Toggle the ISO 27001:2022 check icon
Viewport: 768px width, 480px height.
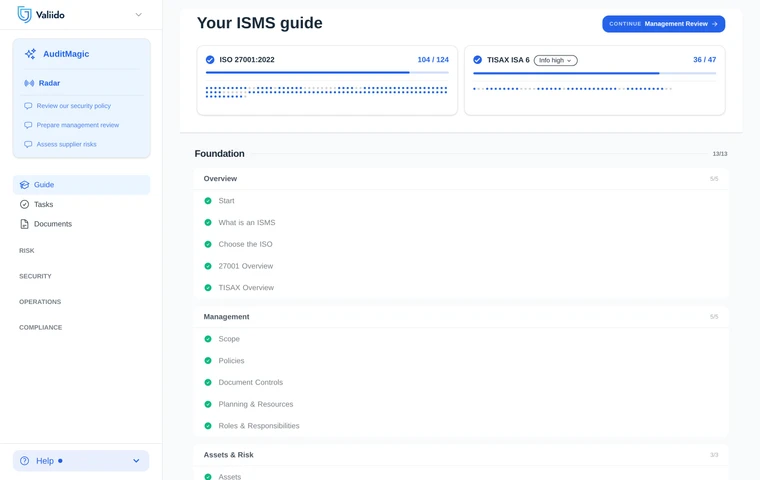coord(210,60)
